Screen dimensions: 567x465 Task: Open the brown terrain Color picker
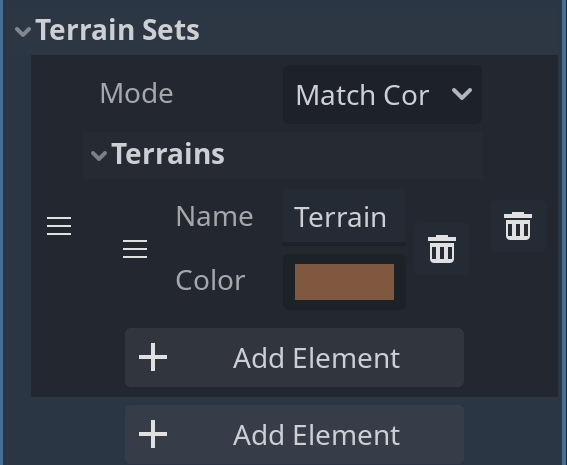click(344, 282)
